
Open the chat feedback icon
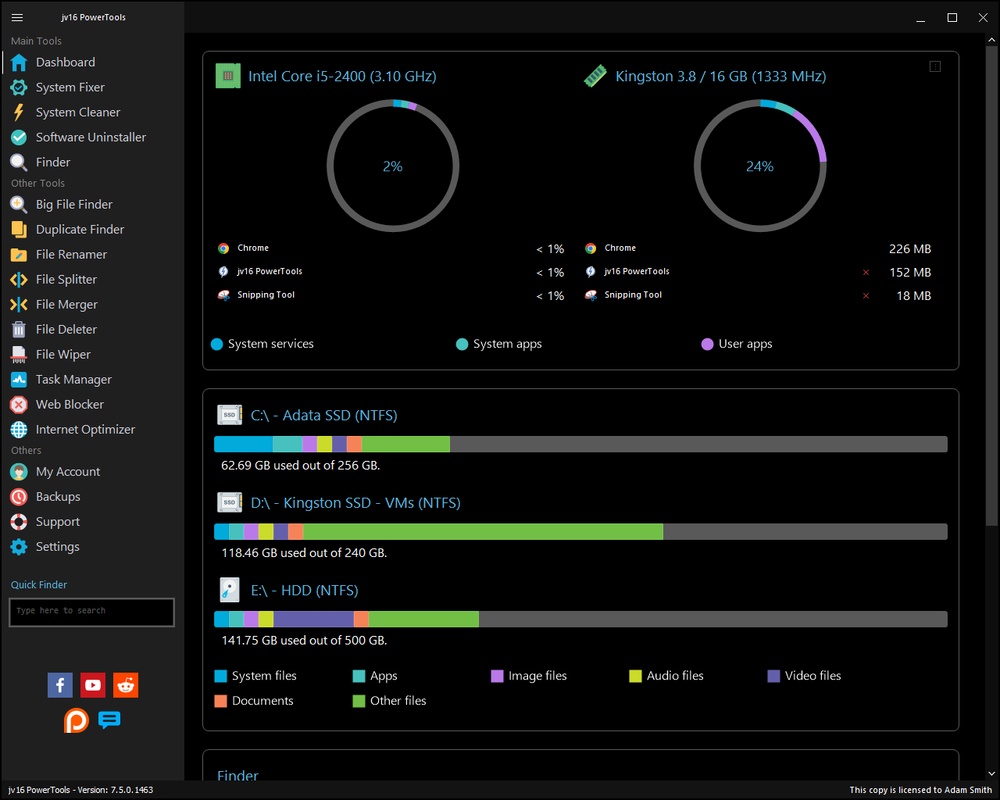110,720
